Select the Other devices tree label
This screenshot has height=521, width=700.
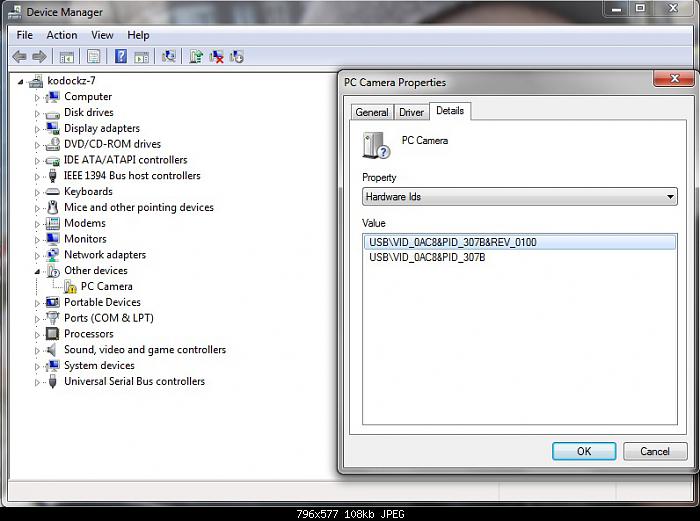point(96,271)
